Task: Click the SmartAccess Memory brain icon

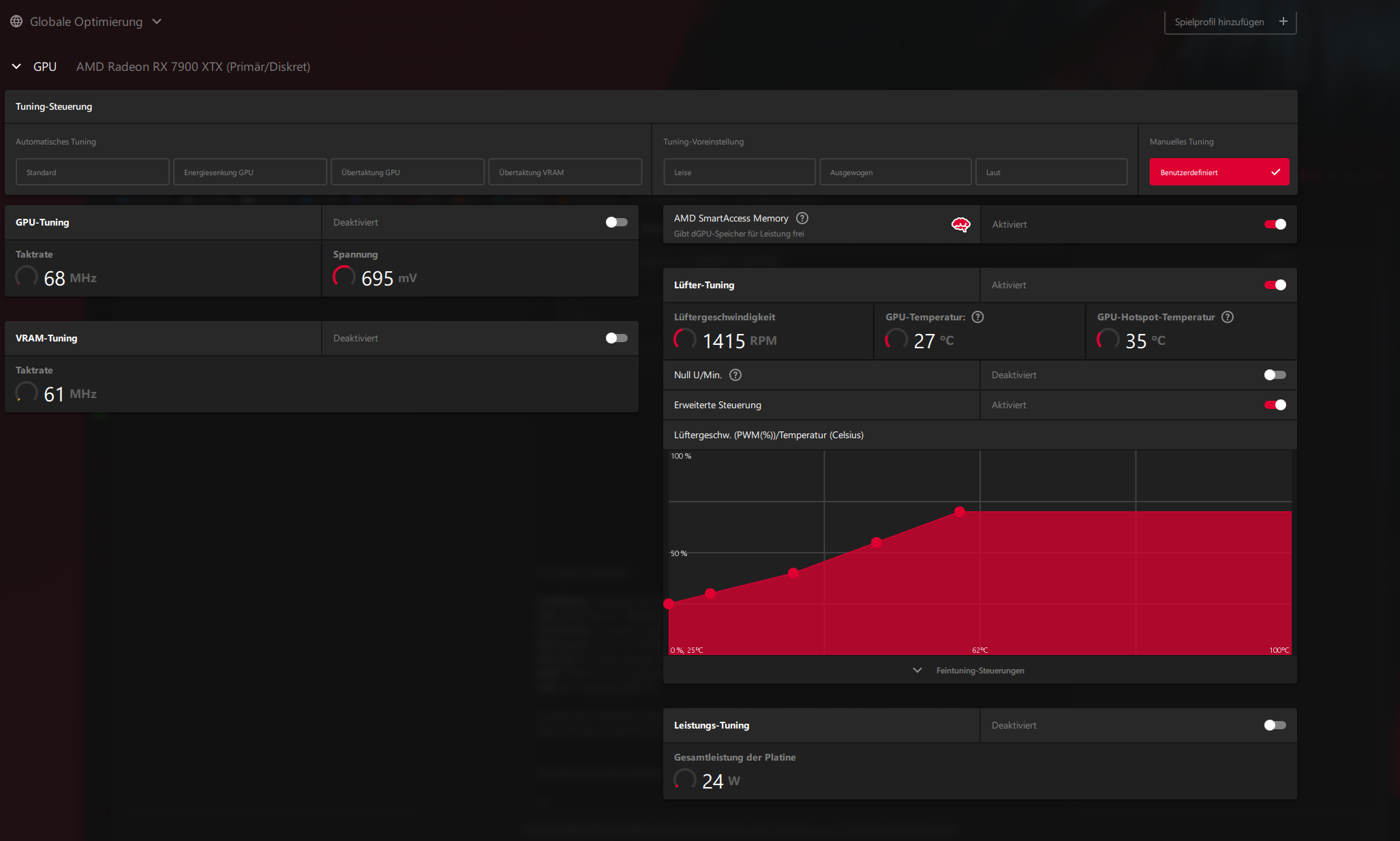Action: pos(960,224)
